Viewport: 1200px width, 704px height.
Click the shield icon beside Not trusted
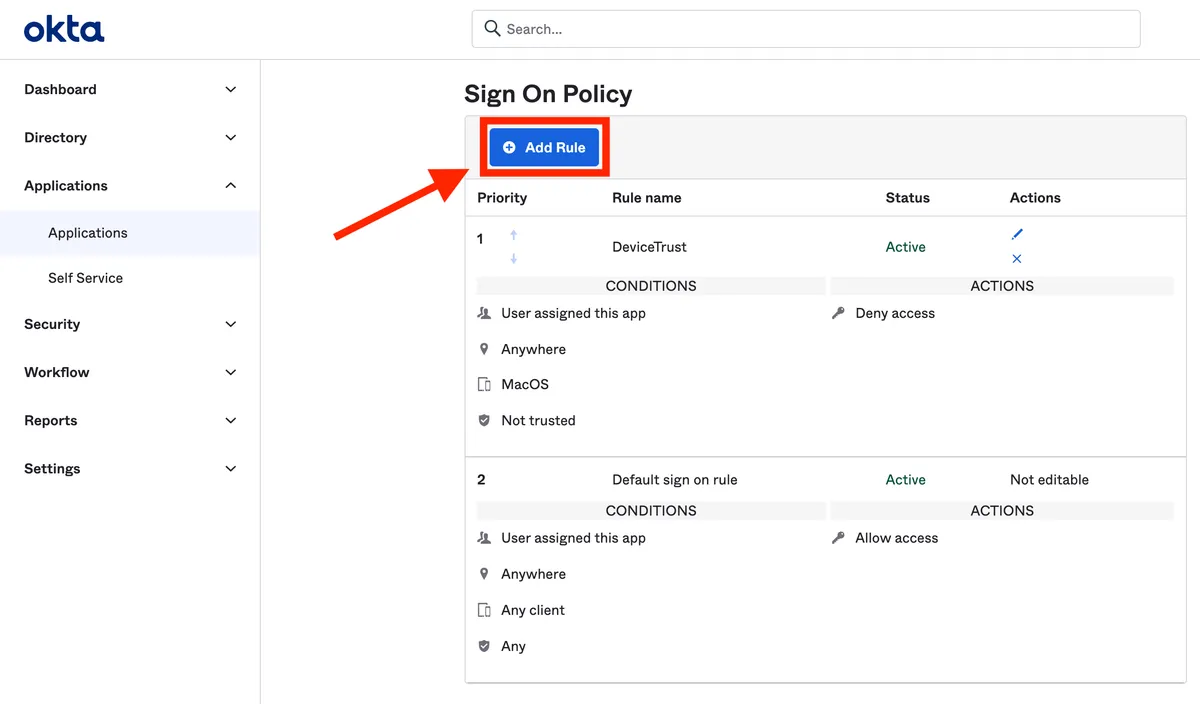point(485,420)
